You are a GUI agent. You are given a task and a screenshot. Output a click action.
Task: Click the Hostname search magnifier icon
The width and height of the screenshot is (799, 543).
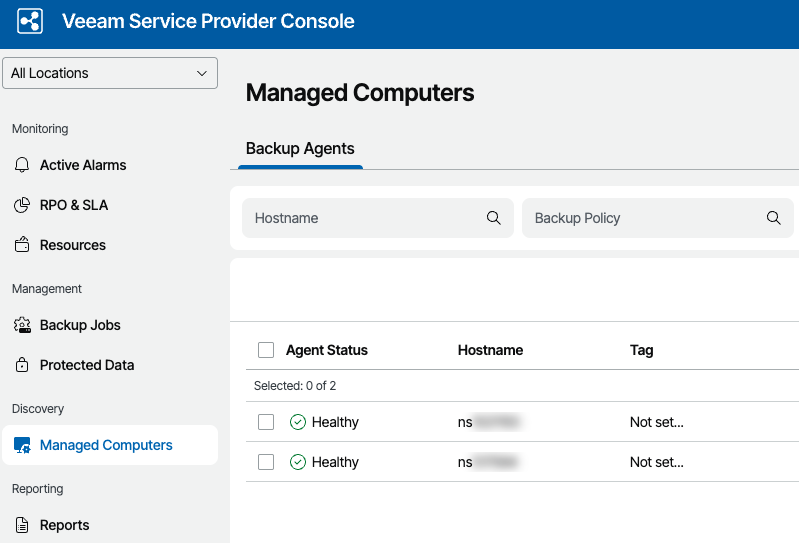pos(493,218)
